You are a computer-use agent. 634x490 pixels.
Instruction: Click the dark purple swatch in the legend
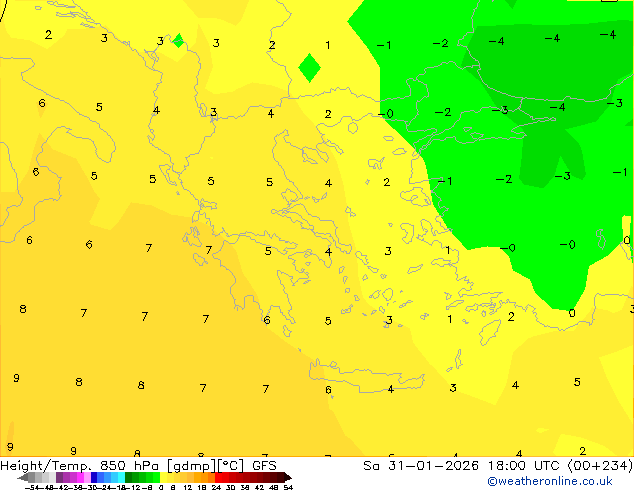[59, 477]
